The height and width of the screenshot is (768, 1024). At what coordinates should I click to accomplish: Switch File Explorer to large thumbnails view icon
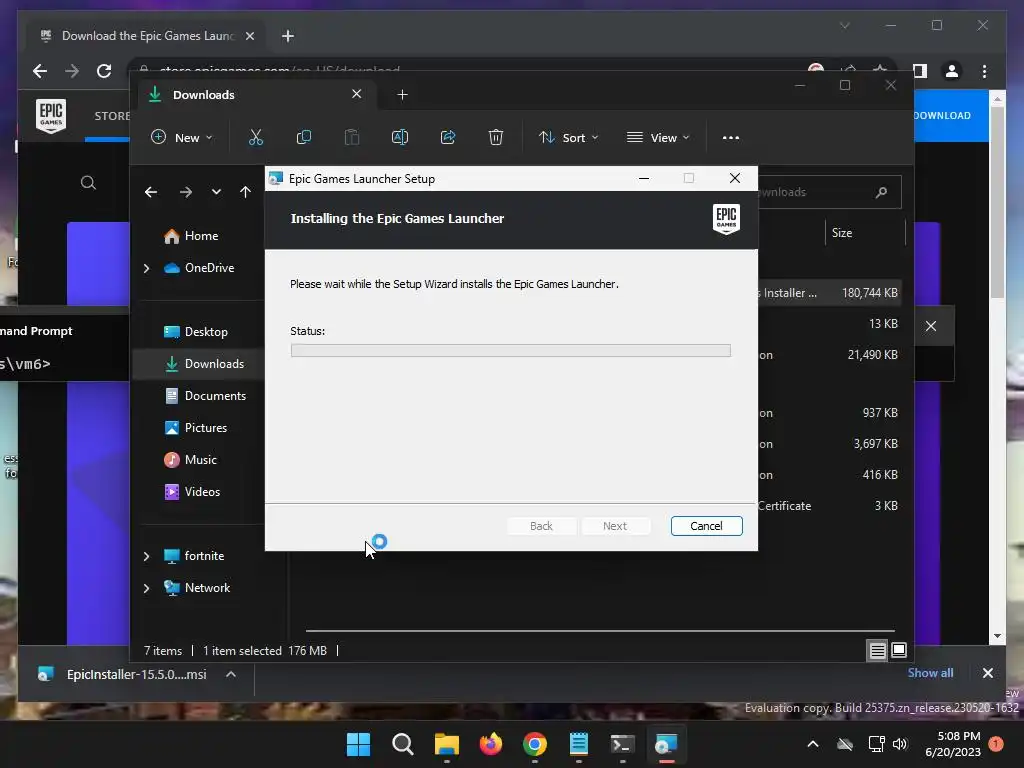point(899,650)
